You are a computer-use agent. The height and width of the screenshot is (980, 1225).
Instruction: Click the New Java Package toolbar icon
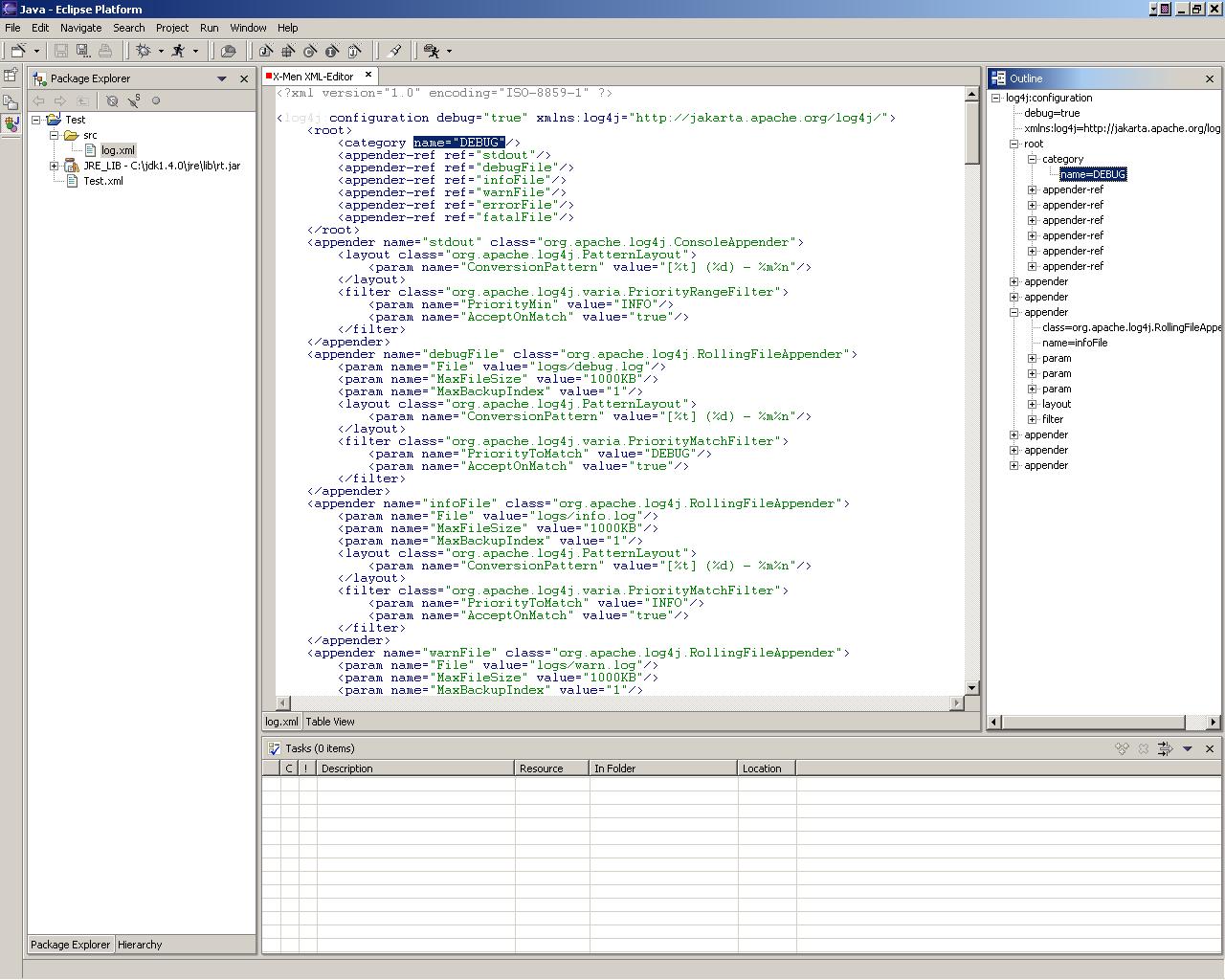pos(287,51)
